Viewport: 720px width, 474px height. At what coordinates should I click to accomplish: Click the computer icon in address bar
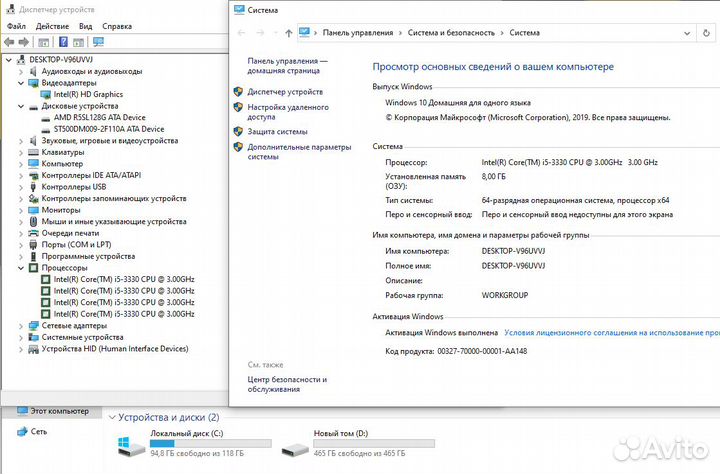click(x=304, y=32)
